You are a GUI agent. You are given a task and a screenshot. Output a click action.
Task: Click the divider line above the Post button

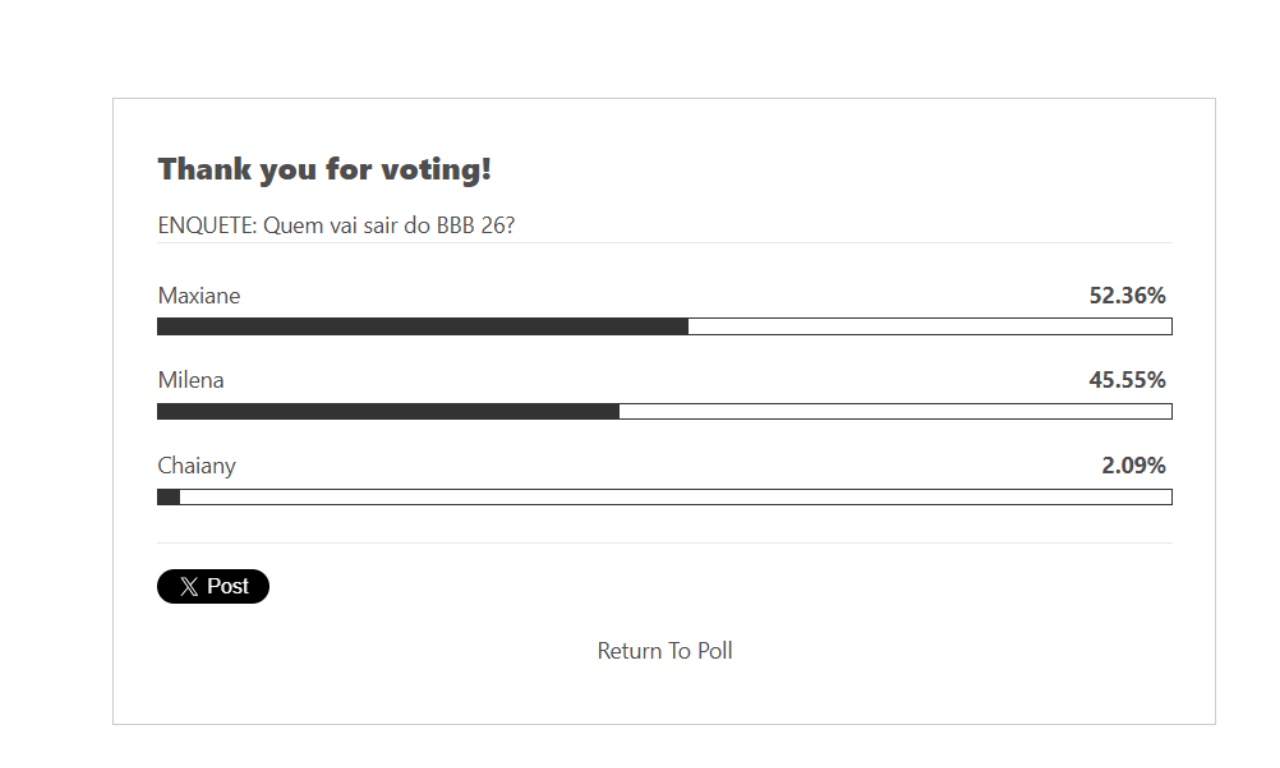[664, 543]
